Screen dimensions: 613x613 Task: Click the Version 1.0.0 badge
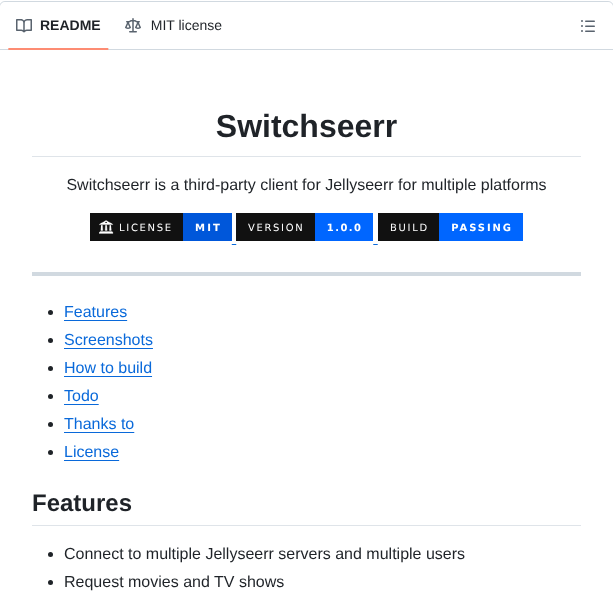pyautogui.click(x=305, y=227)
